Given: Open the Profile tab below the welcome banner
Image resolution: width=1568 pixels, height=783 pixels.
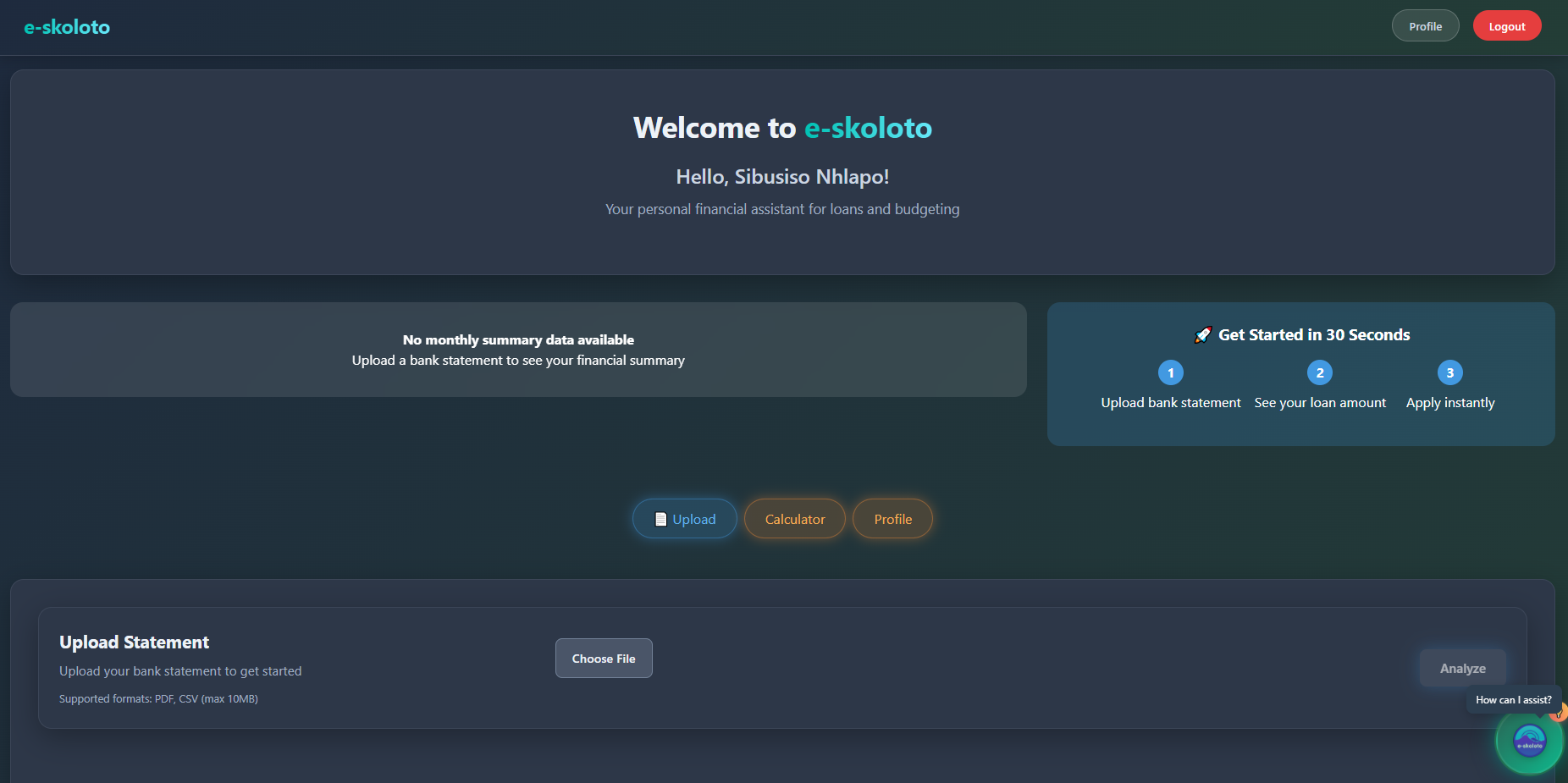Looking at the screenshot, I should (892, 518).
